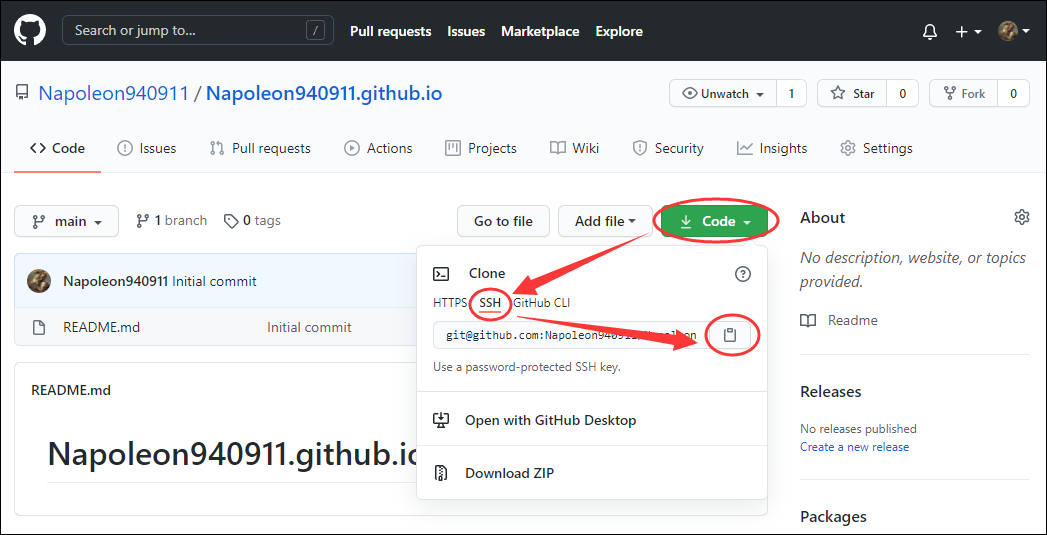Copy the SSH clone URL to clipboard
Viewport: 1047px width, 535px height.
pos(730,335)
